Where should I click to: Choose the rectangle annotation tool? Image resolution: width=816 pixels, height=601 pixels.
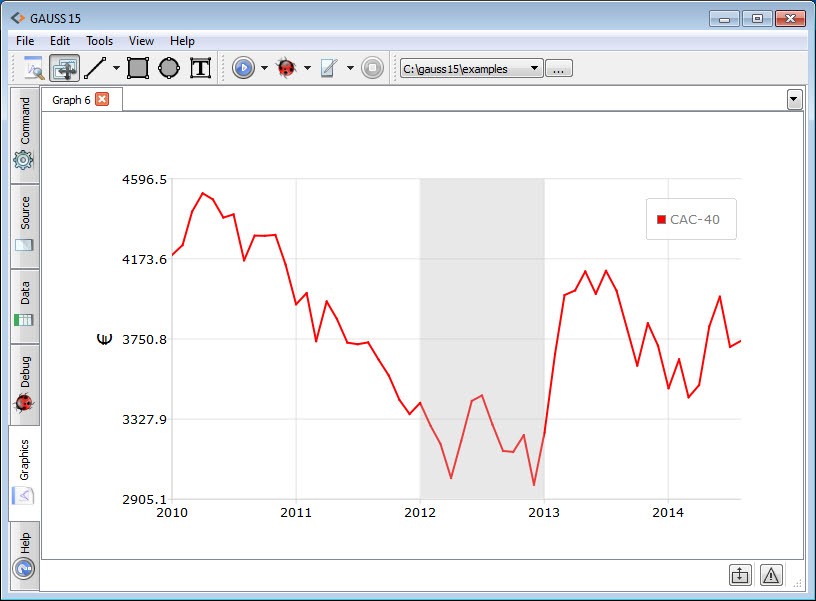138,68
